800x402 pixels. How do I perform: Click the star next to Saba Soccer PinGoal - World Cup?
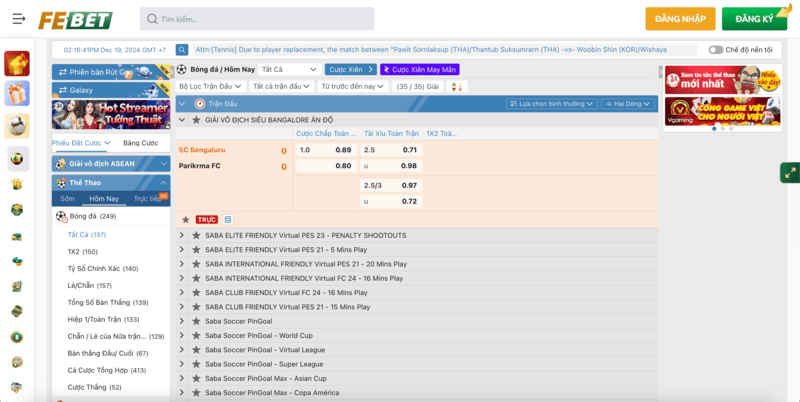tap(196, 335)
